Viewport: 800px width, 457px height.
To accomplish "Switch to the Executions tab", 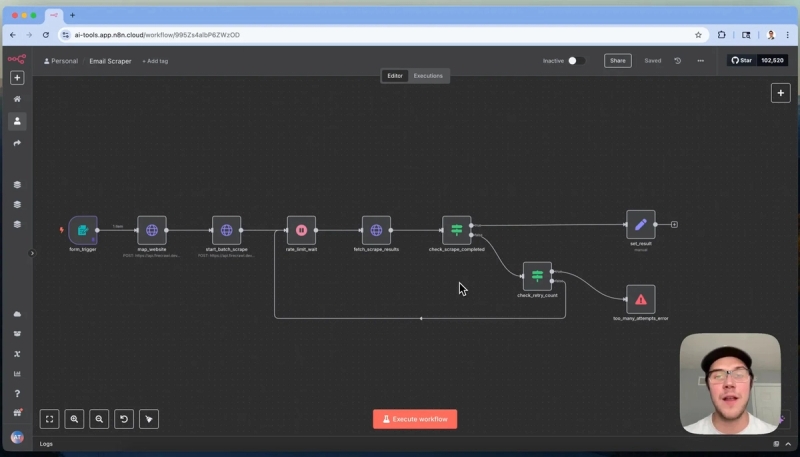I will (x=428, y=75).
